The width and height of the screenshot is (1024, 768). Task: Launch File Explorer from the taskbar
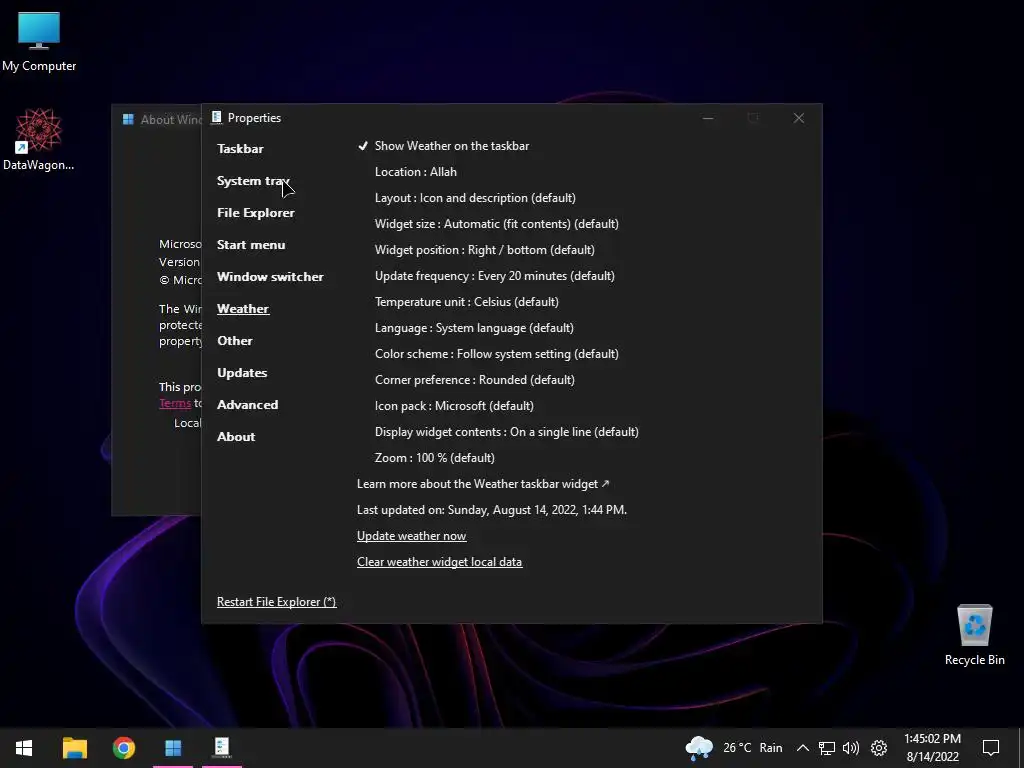pyautogui.click(x=74, y=748)
